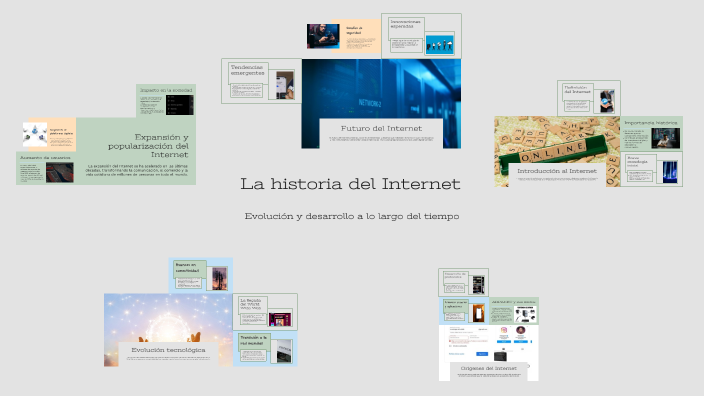
Task: Click the dark screen image beside Desarrollo de protocolos
Action: 478,285
